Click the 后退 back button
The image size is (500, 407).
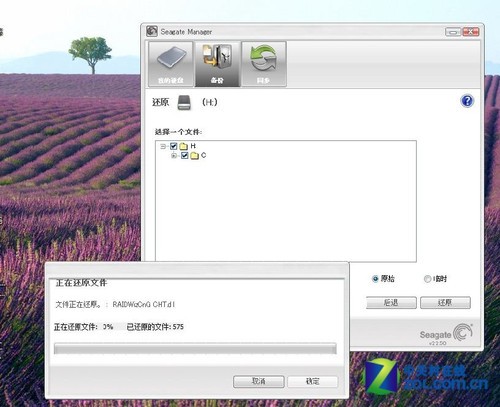pyautogui.click(x=391, y=303)
